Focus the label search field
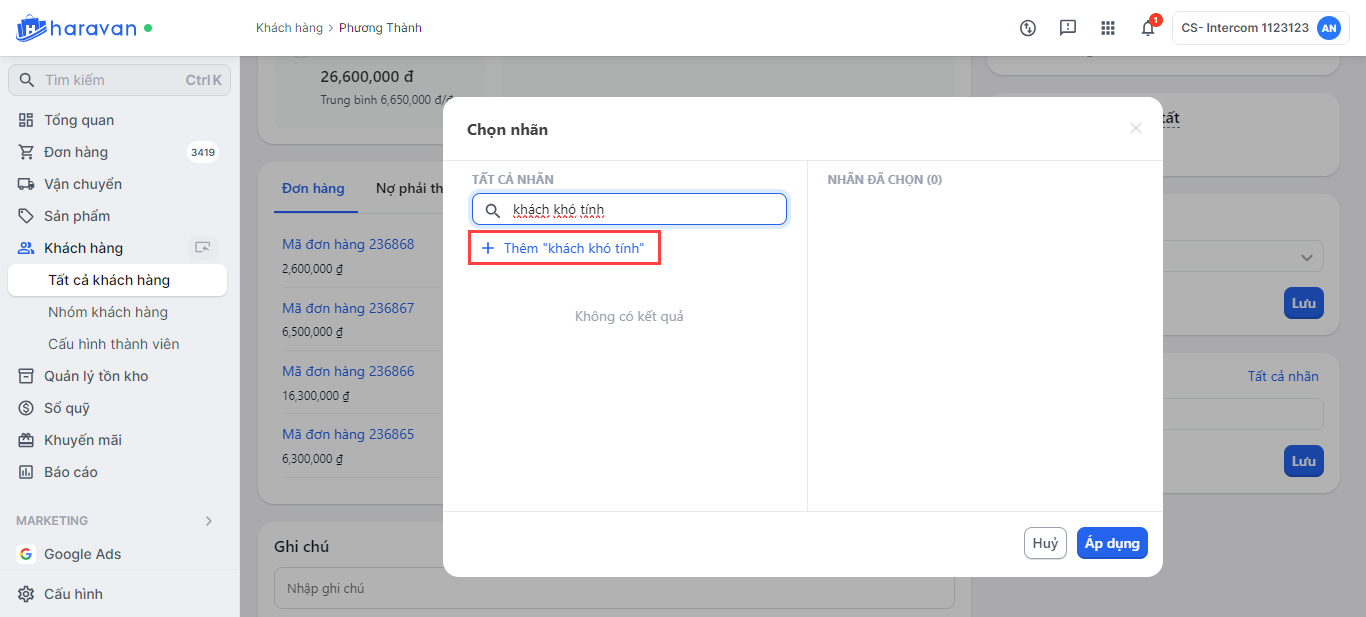 click(x=629, y=210)
